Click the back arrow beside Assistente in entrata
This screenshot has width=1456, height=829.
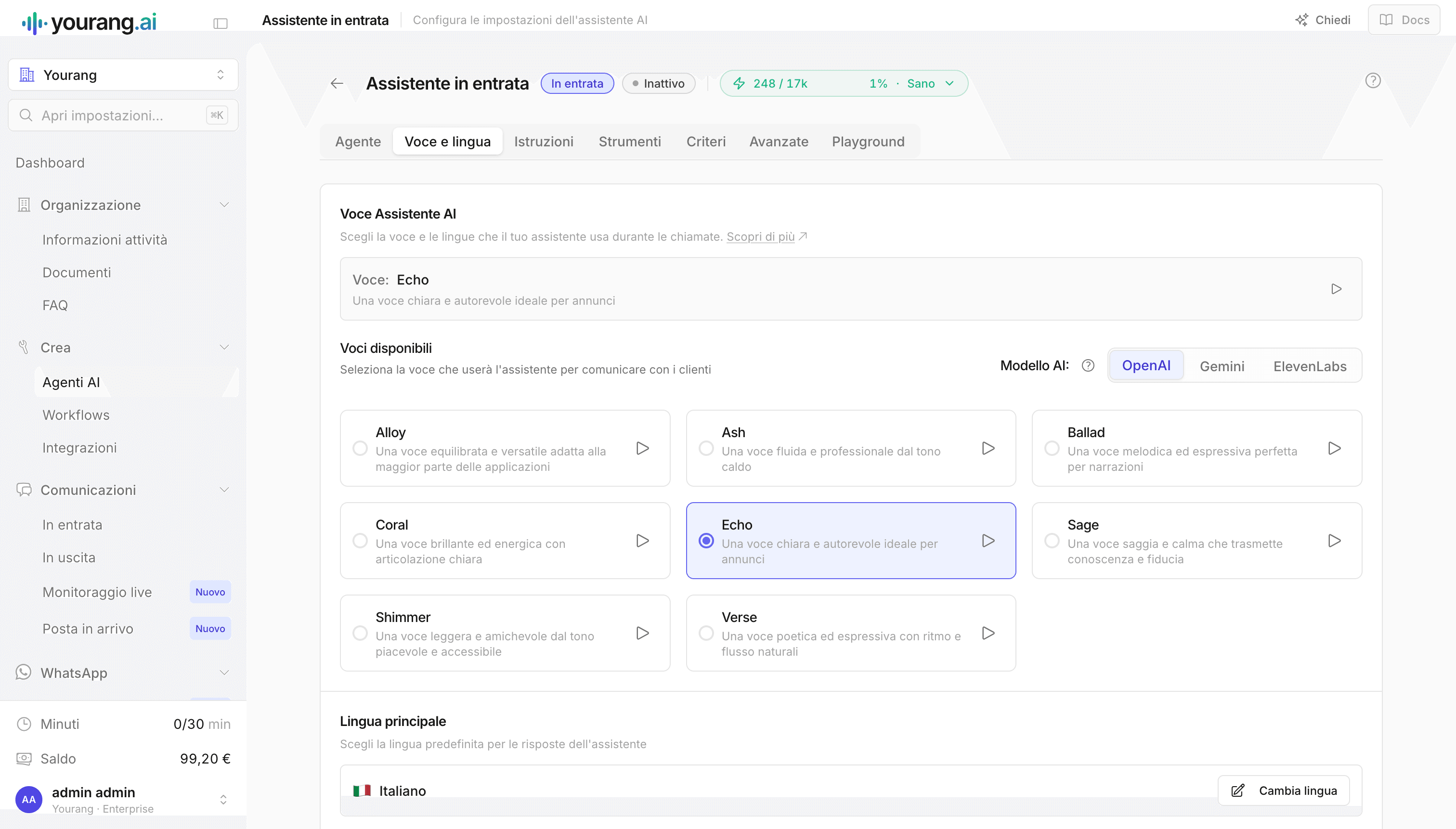pyautogui.click(x=337, y=84)
